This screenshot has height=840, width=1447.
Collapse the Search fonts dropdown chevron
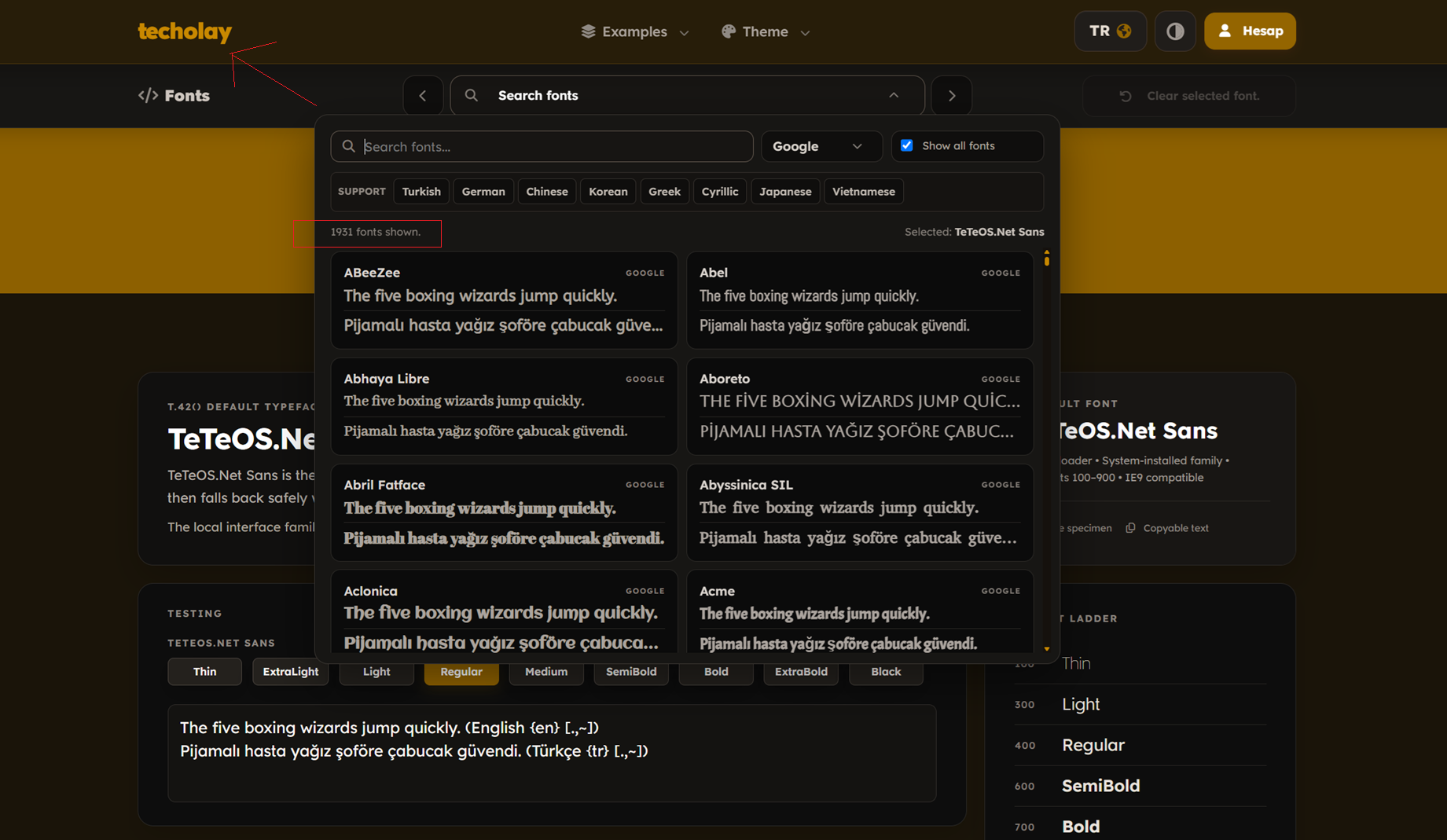click(x=894, y=95)
